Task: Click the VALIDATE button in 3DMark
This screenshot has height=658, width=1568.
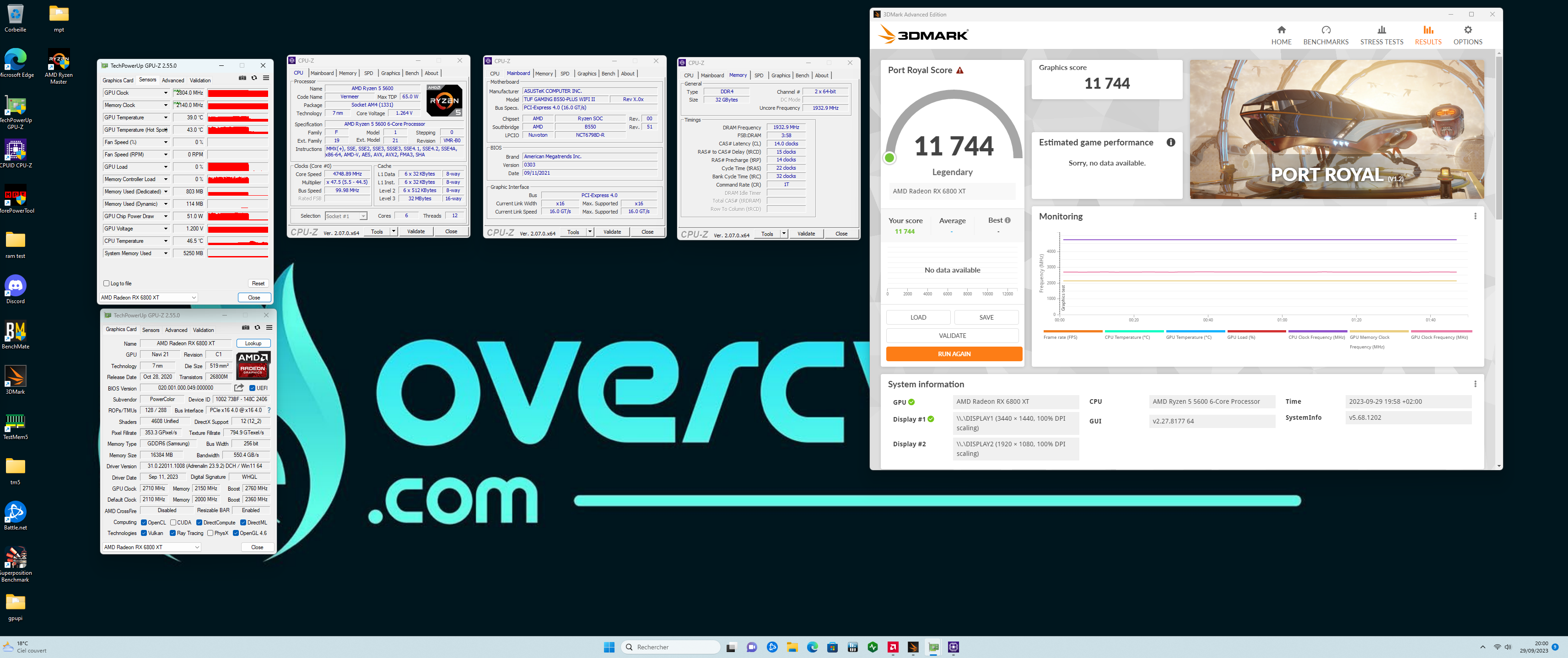Action: point(952,336)
